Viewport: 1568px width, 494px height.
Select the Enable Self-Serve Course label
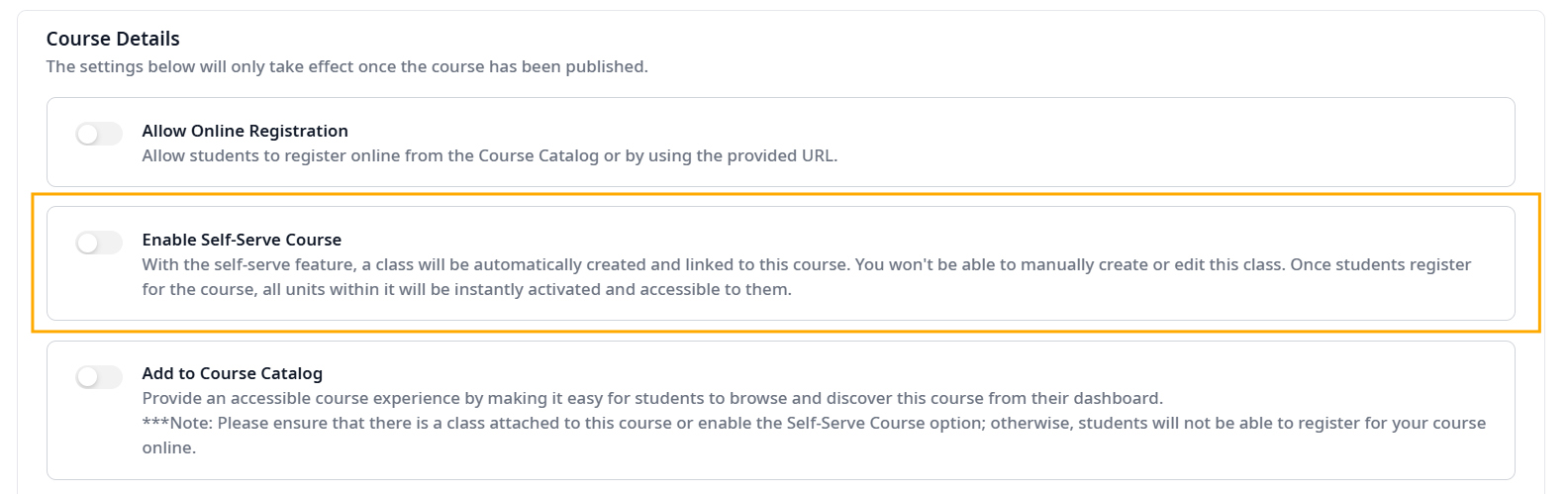click(x=242, y=240)
